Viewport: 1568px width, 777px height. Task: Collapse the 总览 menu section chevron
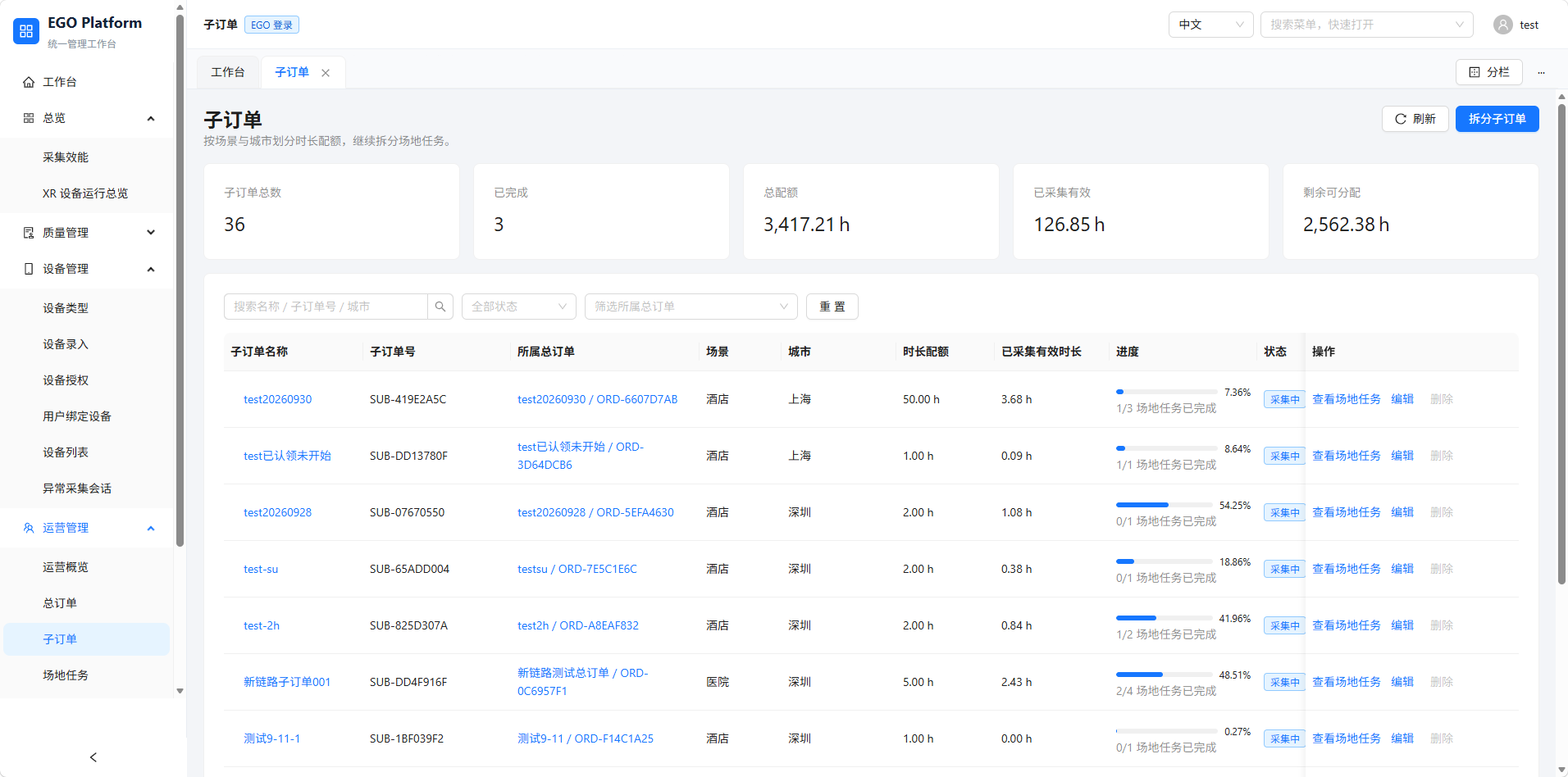pos(151,118)
